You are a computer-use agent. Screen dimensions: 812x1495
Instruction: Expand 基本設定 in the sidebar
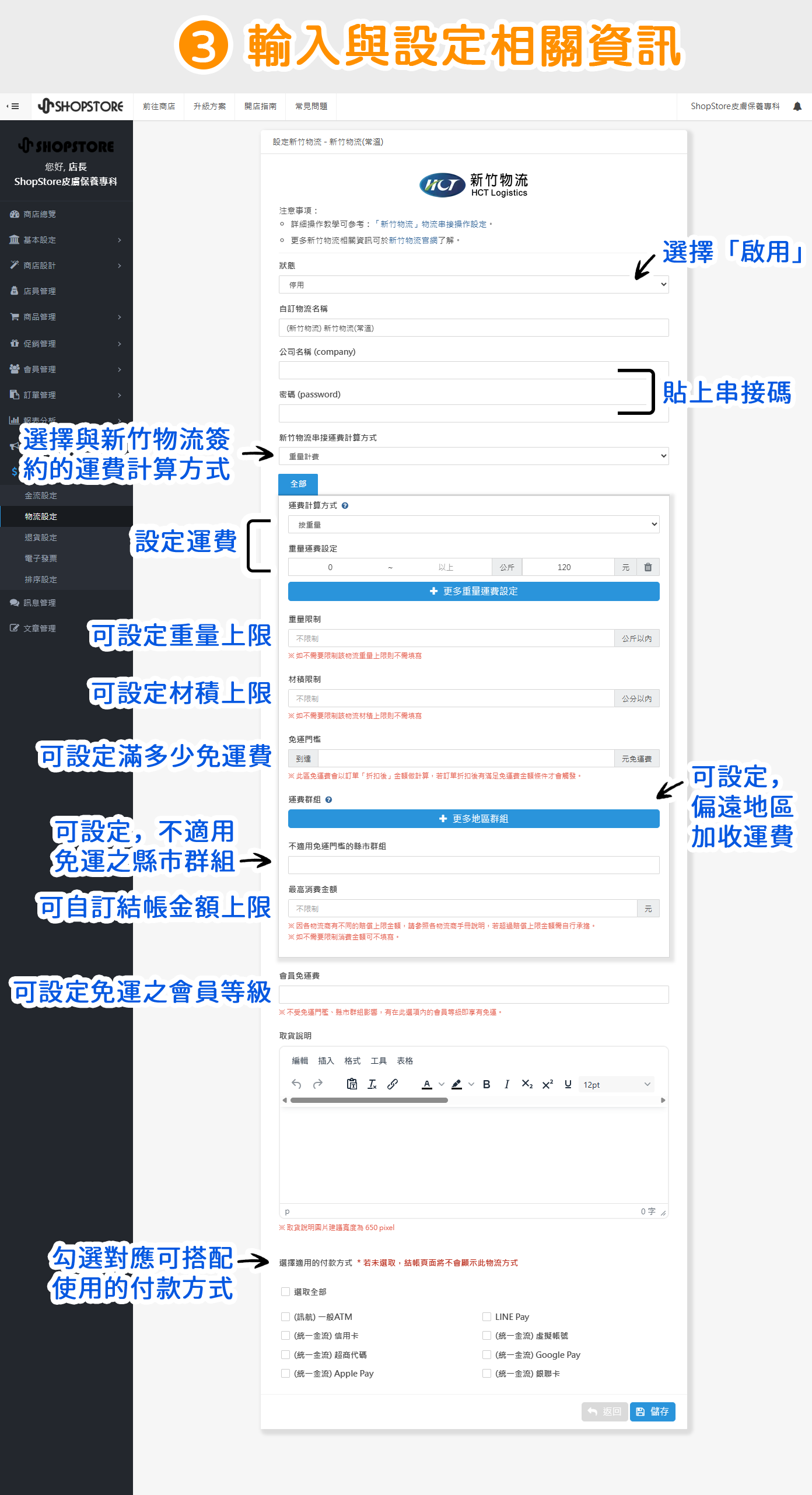[66, 240]
